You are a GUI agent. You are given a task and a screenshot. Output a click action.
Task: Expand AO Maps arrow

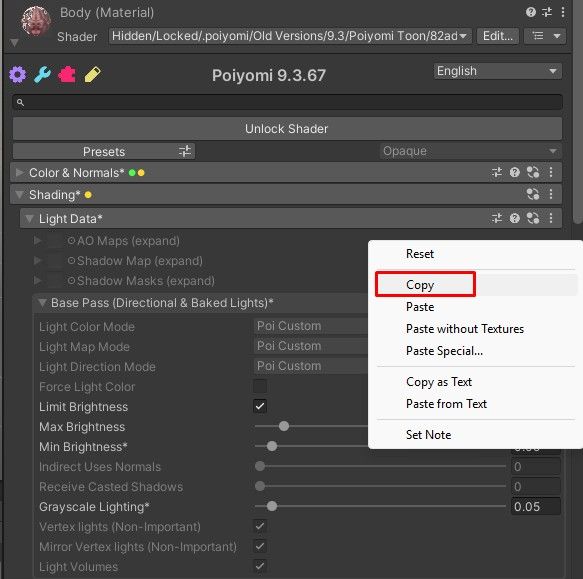[x=37, y=241]
